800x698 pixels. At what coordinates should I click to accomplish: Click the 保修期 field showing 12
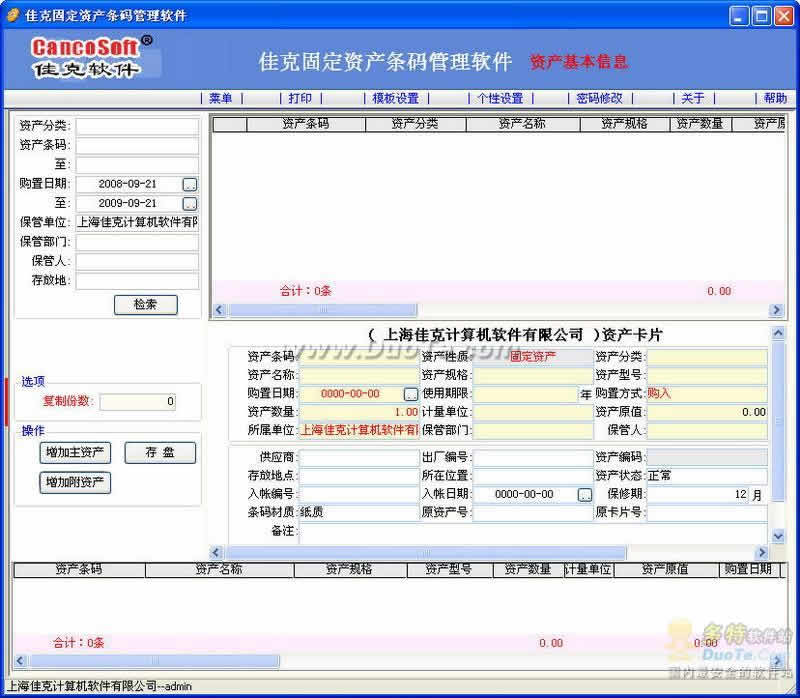pyautogui.click(x=698, y=494)
